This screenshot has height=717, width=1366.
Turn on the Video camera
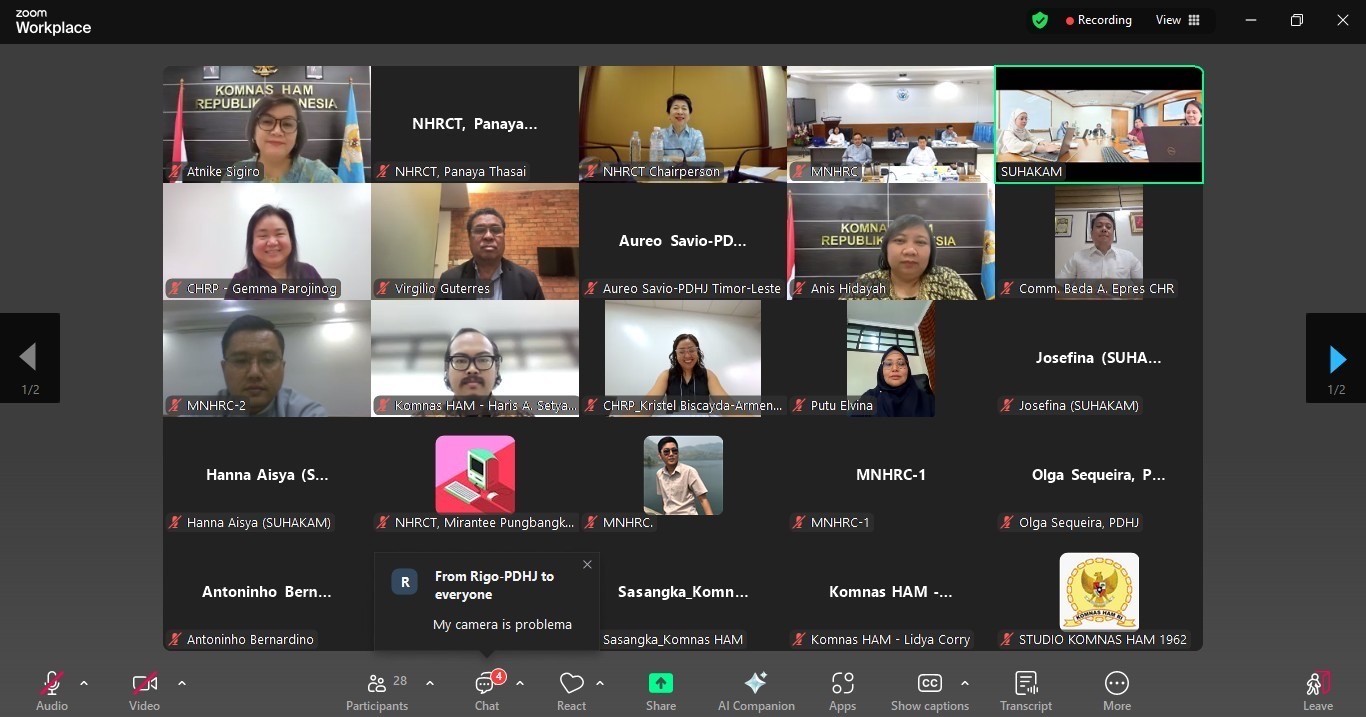tap(144, 684)
